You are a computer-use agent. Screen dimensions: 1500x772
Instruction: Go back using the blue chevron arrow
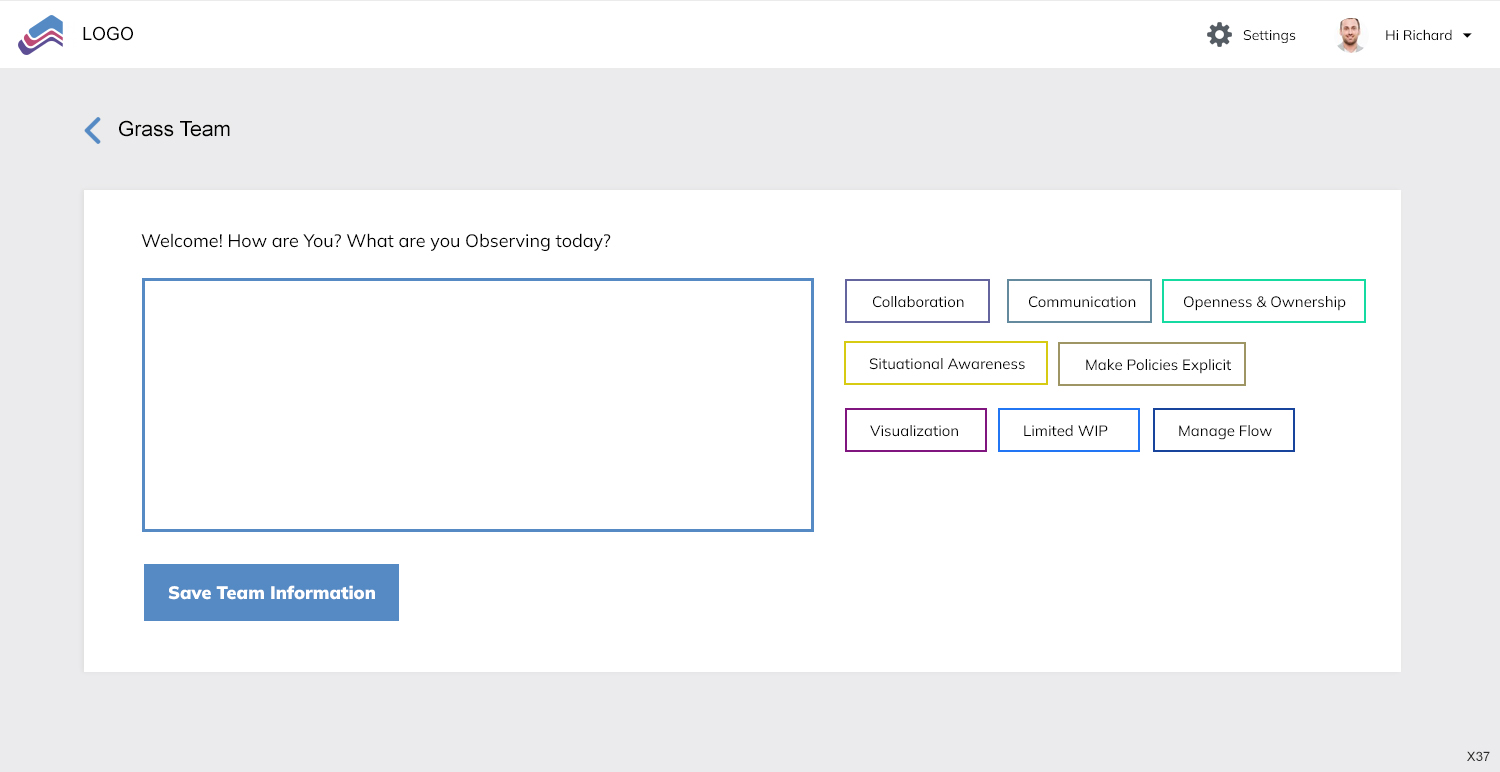coord(93,130)
